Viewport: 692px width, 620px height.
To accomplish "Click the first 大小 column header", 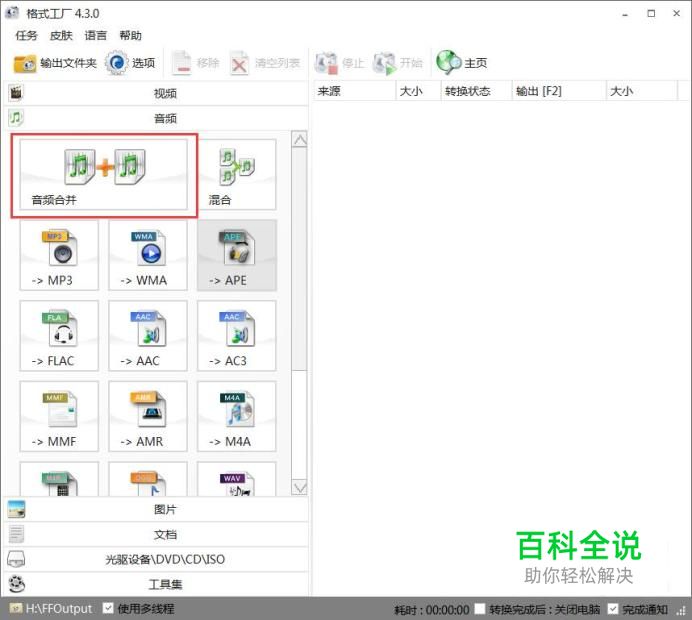I will point(418,91).
